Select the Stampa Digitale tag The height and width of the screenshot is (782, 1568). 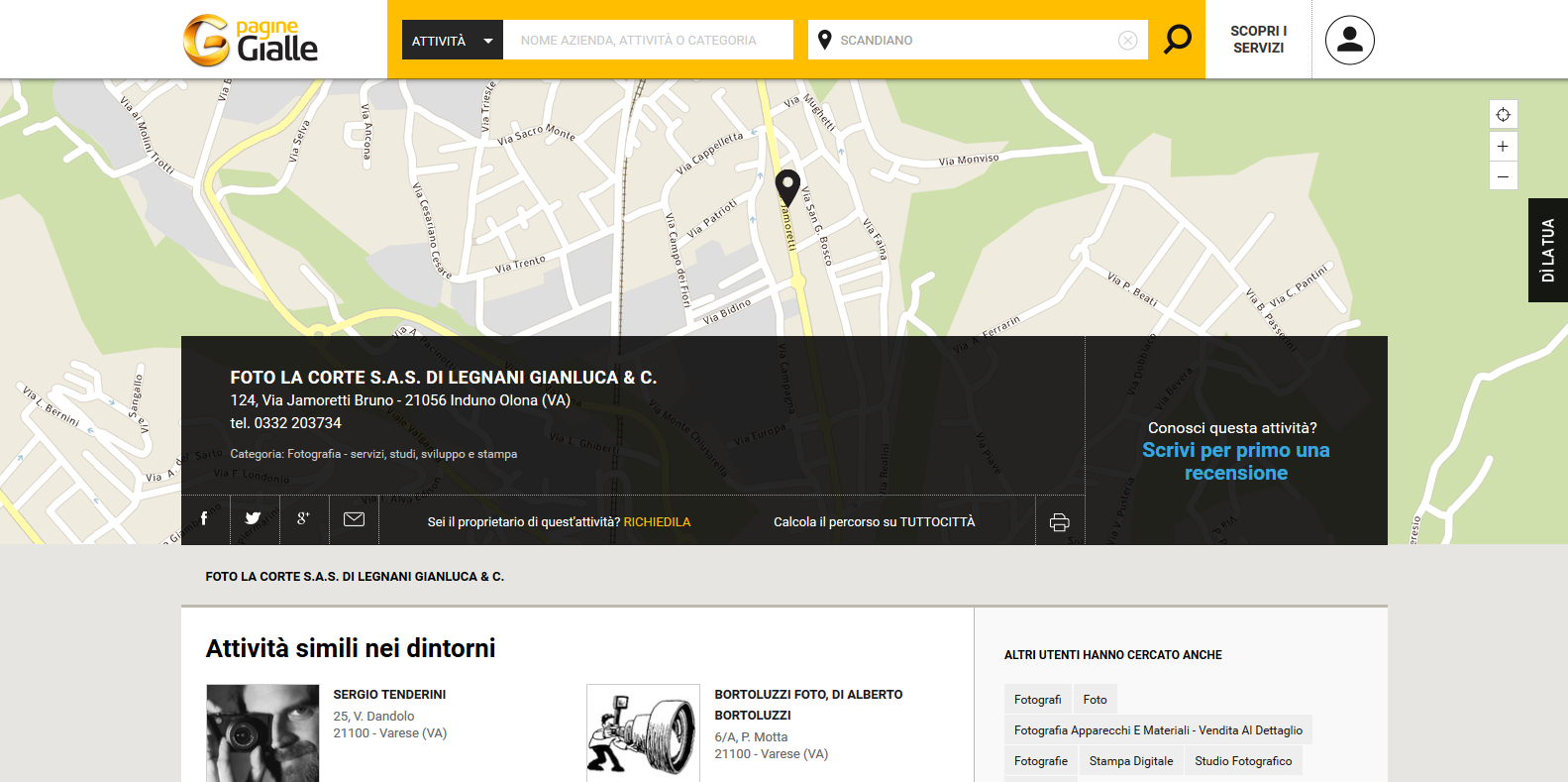[x=1131, y=761]
